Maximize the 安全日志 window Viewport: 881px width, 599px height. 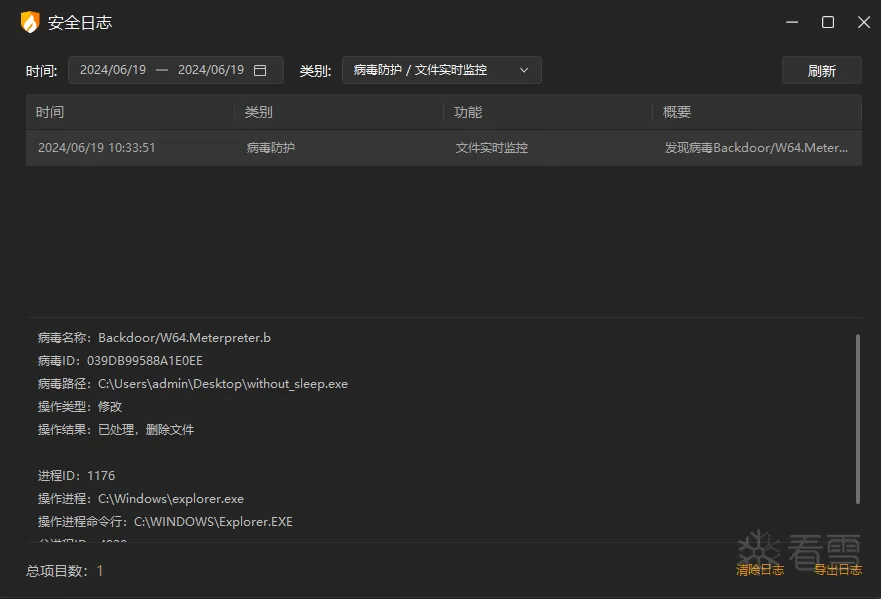pyautogui.click(x=828, y=22)
